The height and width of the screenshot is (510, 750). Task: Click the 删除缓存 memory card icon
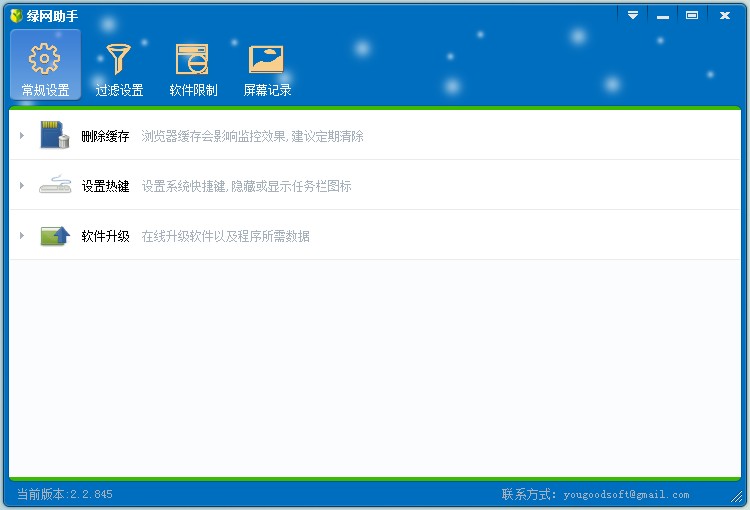pyautogui.click(x=55, y=134)
